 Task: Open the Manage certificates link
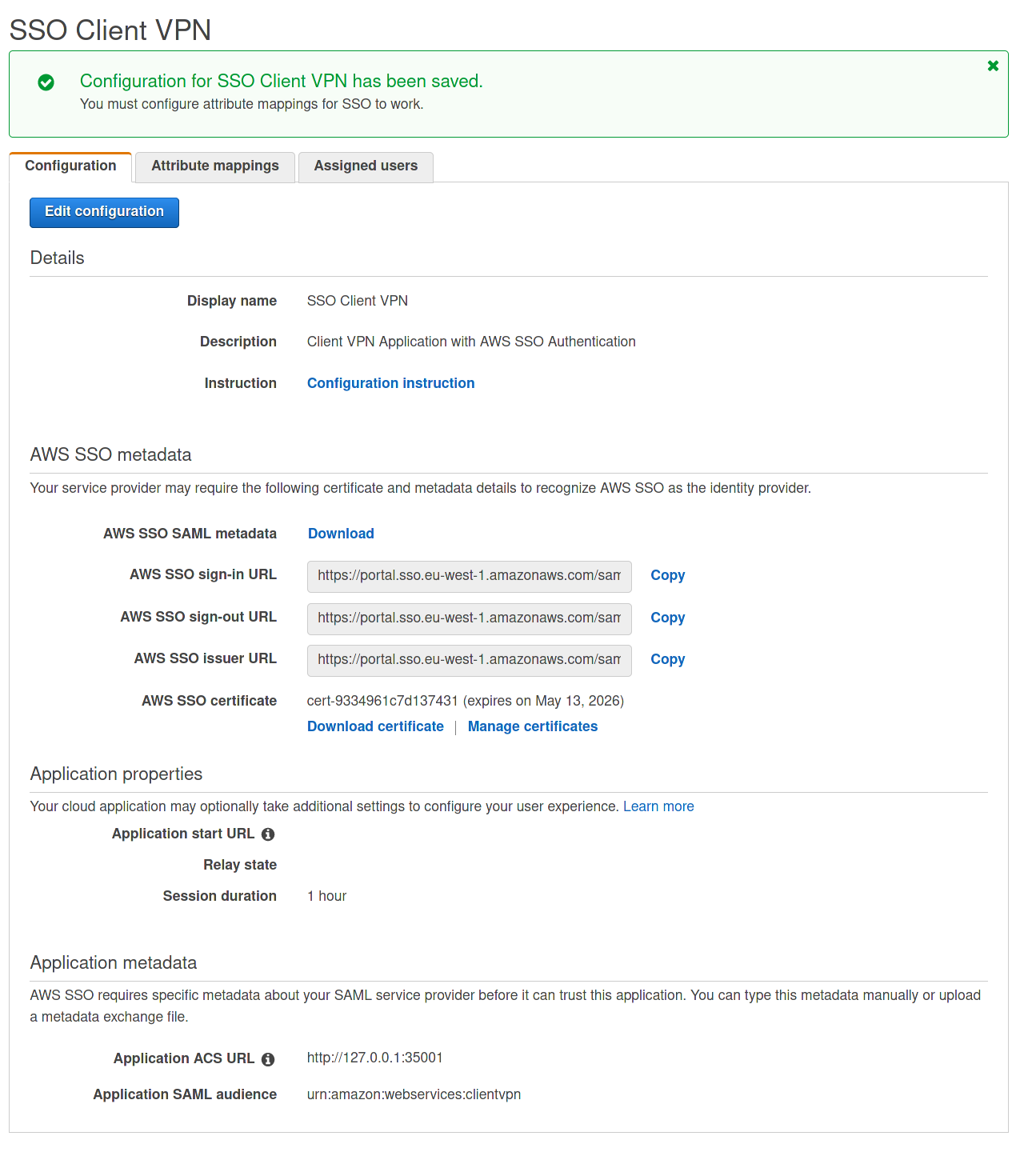tap(533, 726)
